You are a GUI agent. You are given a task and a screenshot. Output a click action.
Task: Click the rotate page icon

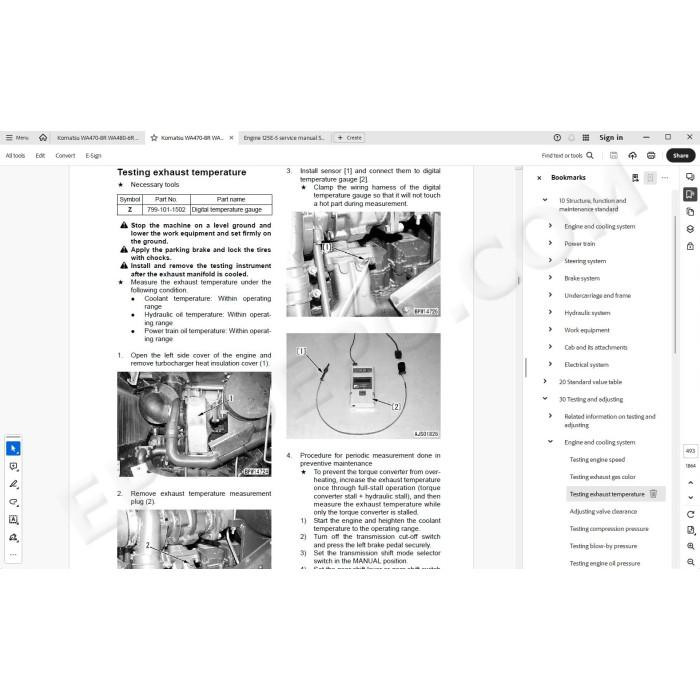point(690,514)
